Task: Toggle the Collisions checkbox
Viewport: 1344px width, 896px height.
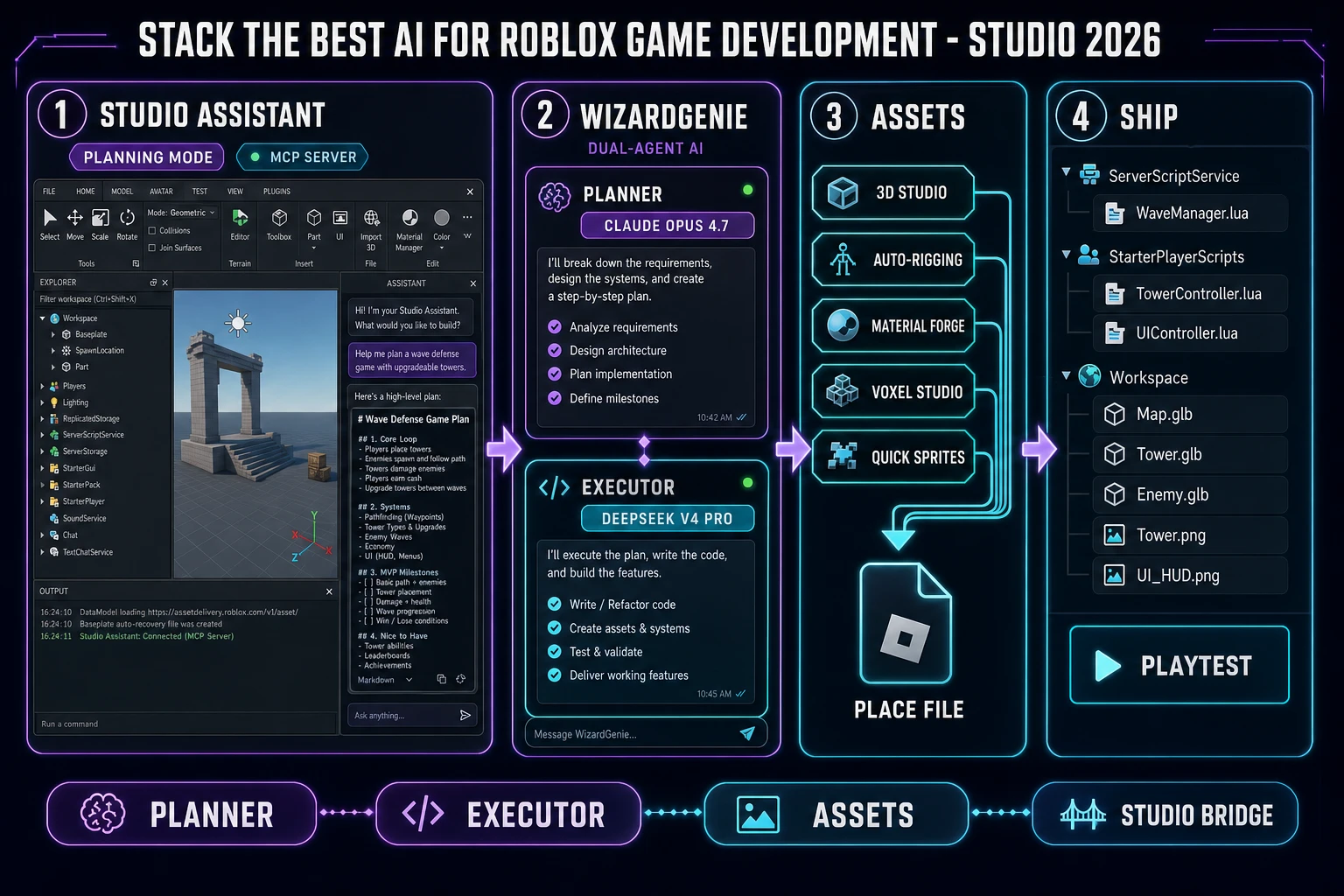Action: pyautogui.click(x=152, y=231)
